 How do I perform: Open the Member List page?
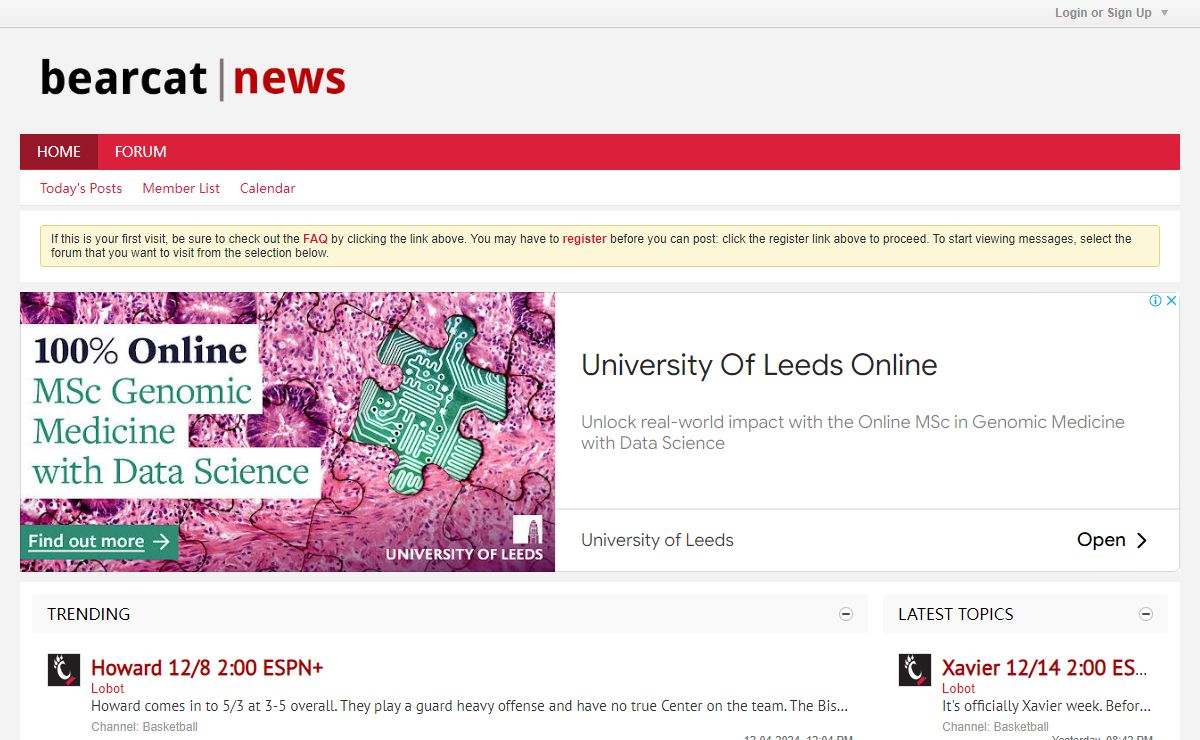[x=181, y=188]
